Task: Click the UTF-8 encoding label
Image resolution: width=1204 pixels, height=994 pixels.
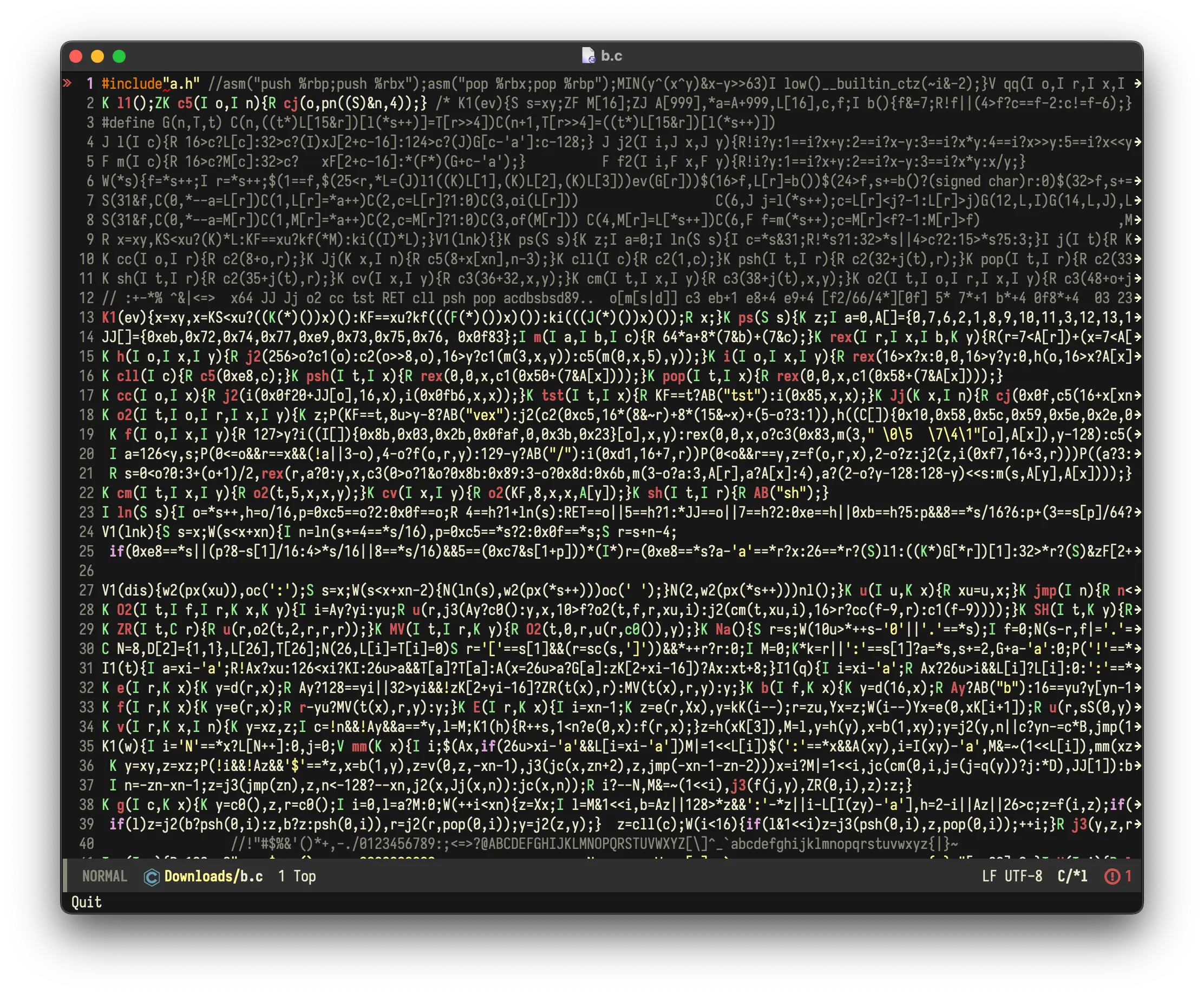Action: click(1023, 876)
